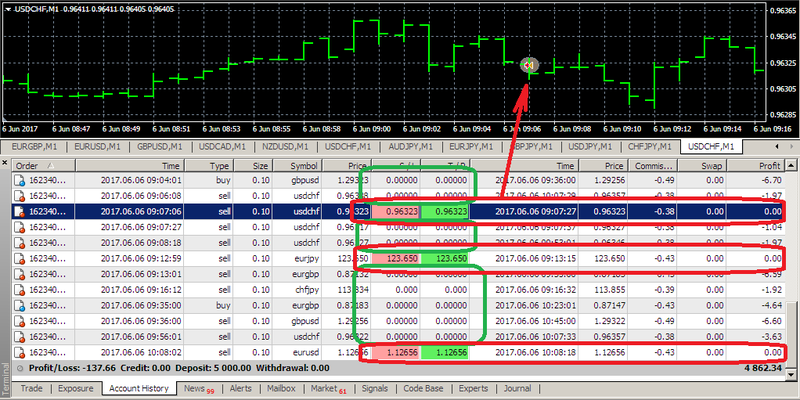Sort by the Profit column header
The image size is (800, 400).
coord(757,166)
